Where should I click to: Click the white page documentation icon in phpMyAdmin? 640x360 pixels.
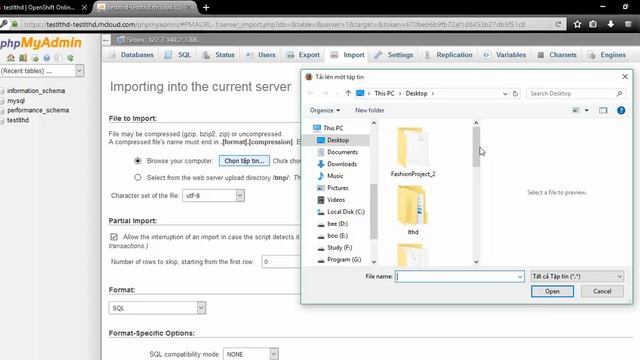[59, 58]
